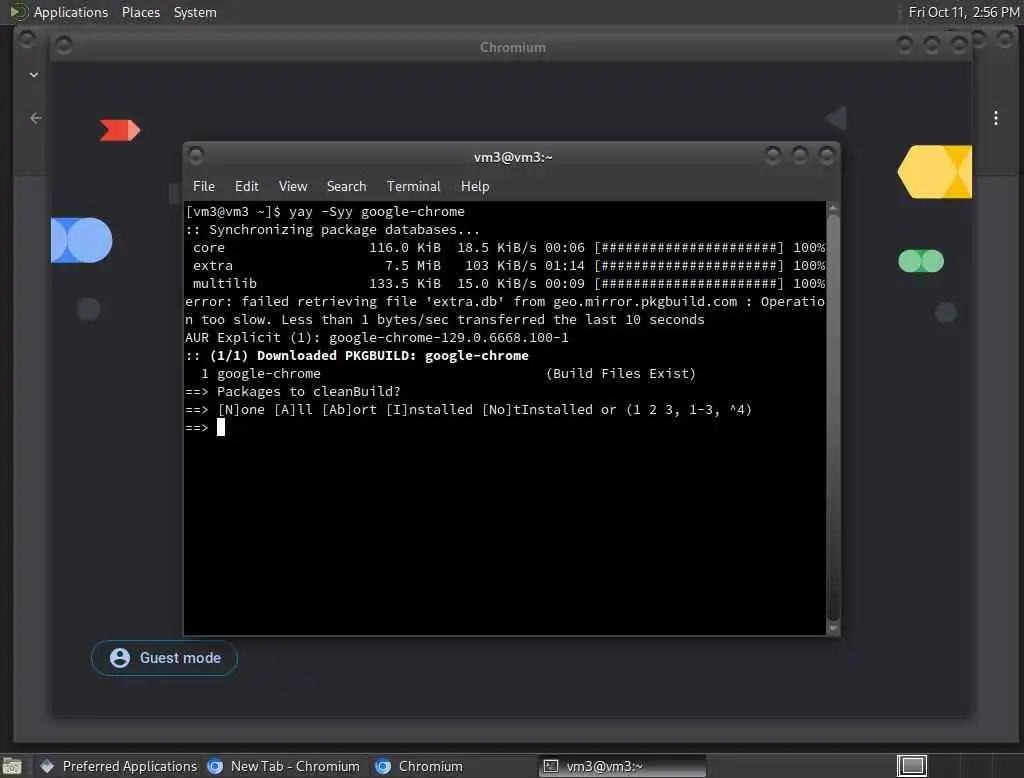The height and width of the screenshot is (778, 1024).
Task: Click terminal scrollbar down arrow
Action: (x=833, y=628)
